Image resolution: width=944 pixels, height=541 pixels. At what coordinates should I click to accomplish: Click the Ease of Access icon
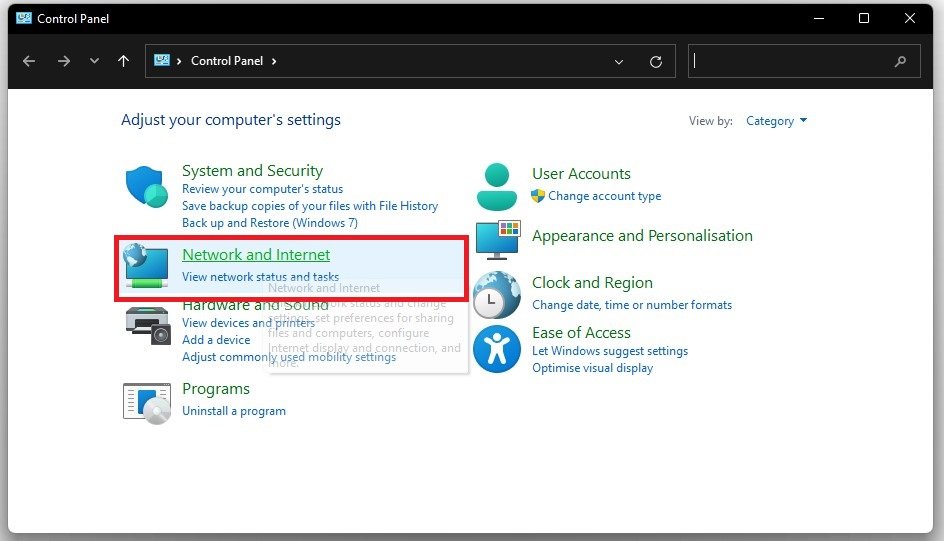497,349
